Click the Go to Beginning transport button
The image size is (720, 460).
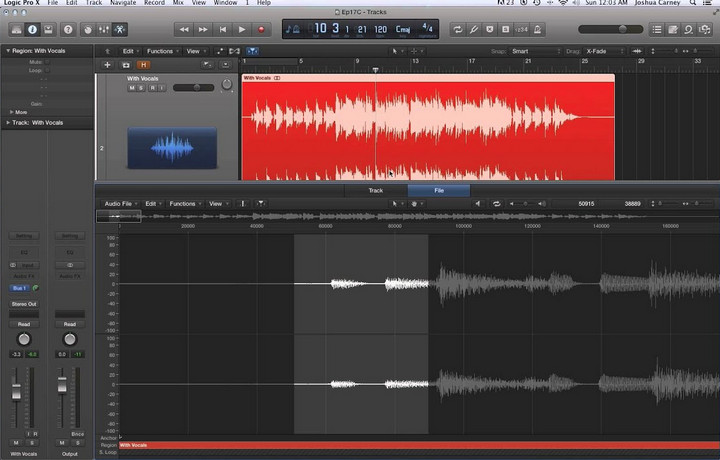(223, 30)
